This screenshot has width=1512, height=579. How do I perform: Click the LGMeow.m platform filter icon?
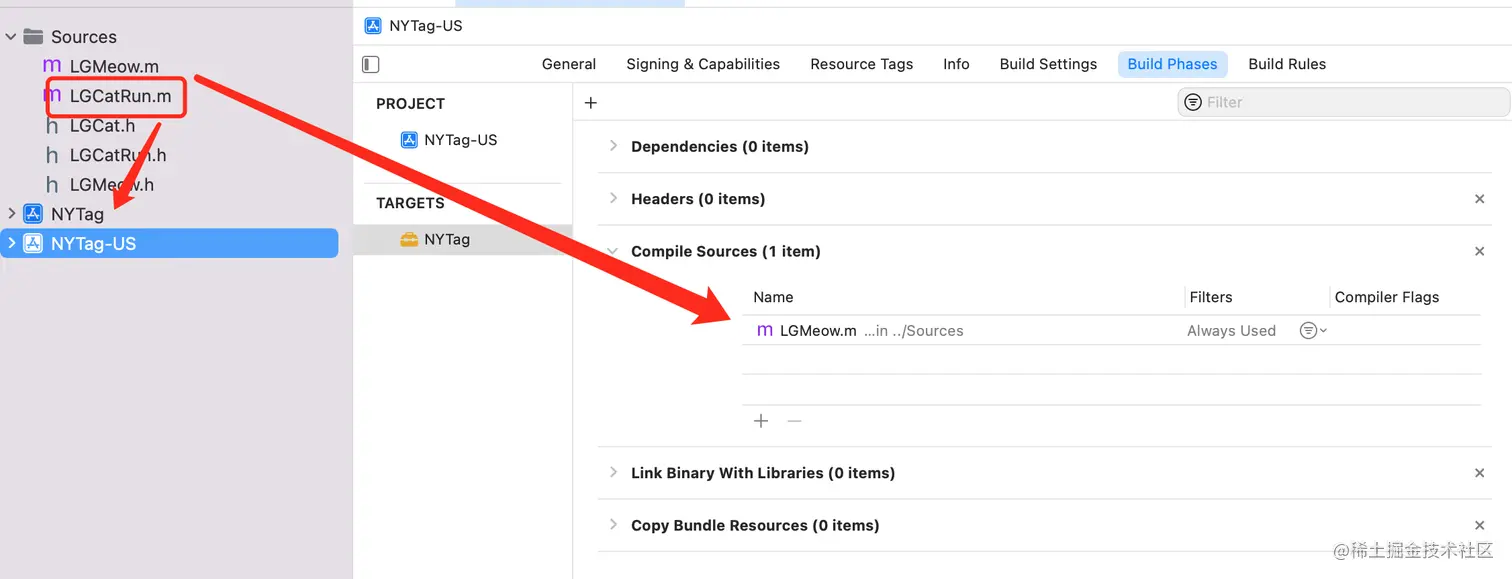coord(1312,331)
